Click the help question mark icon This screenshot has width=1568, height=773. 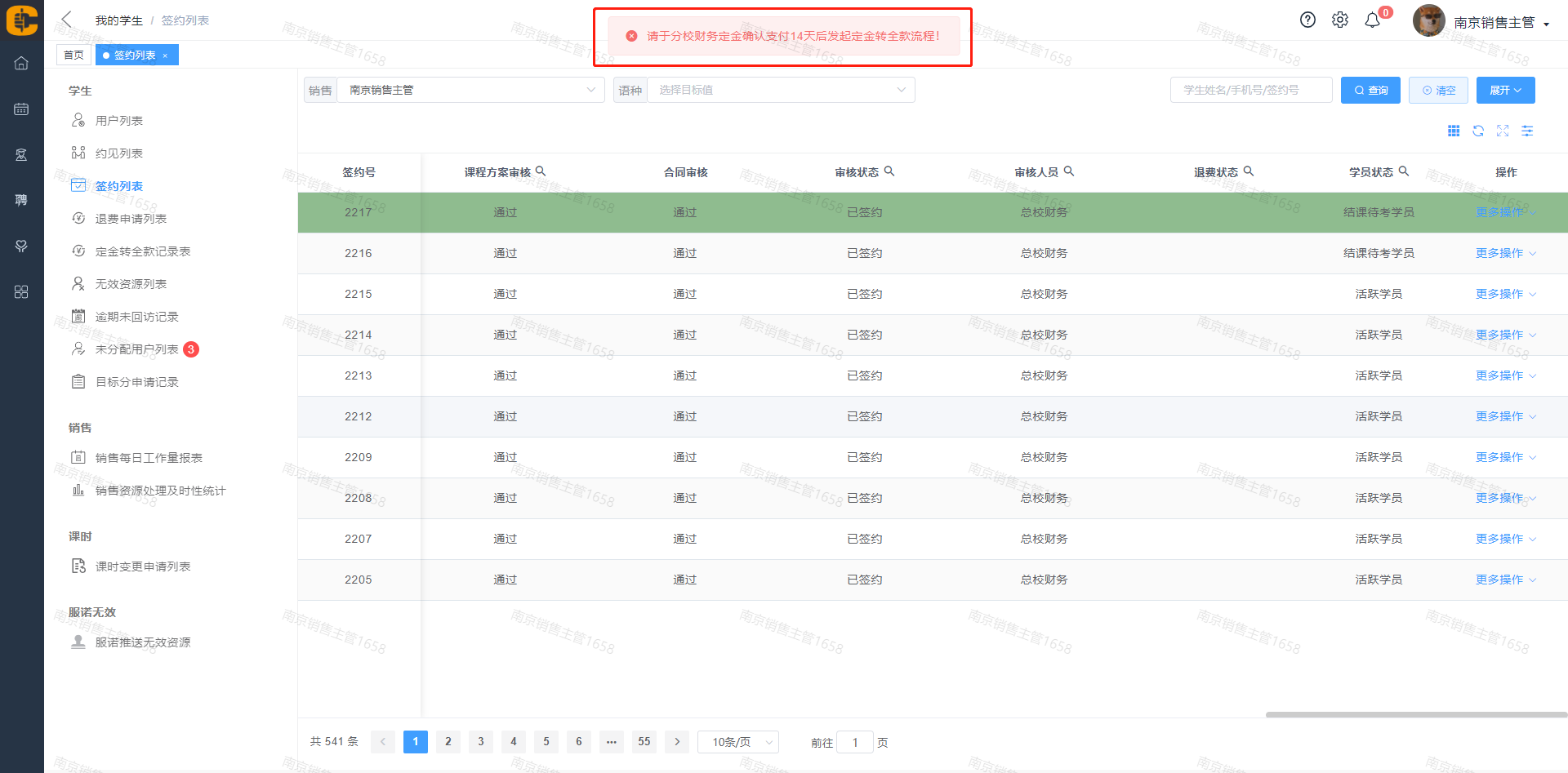tap(1307, 20)
